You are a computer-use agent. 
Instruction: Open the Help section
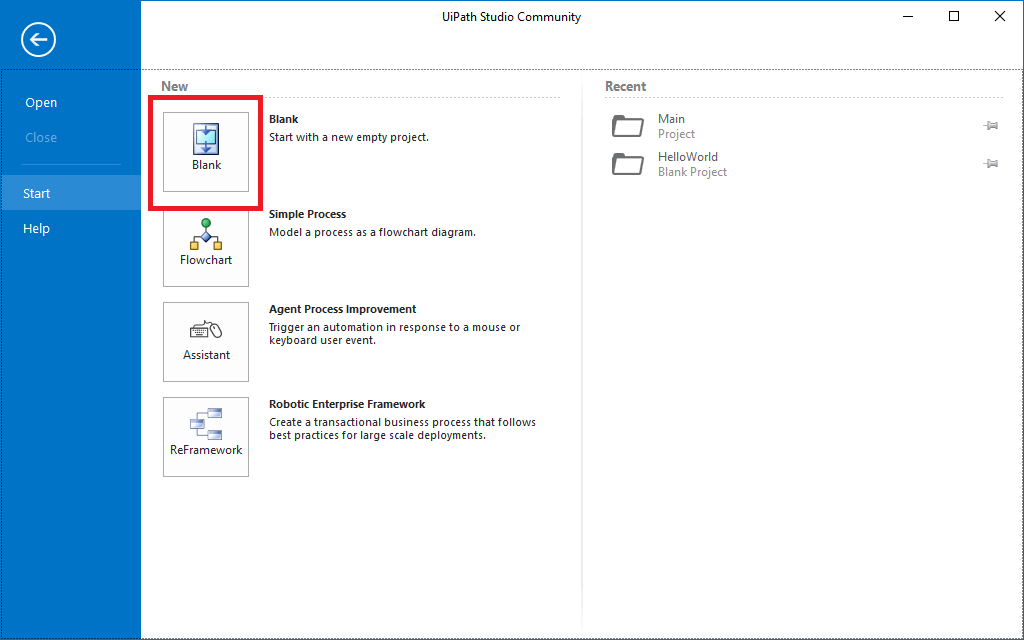coord(37,229)
